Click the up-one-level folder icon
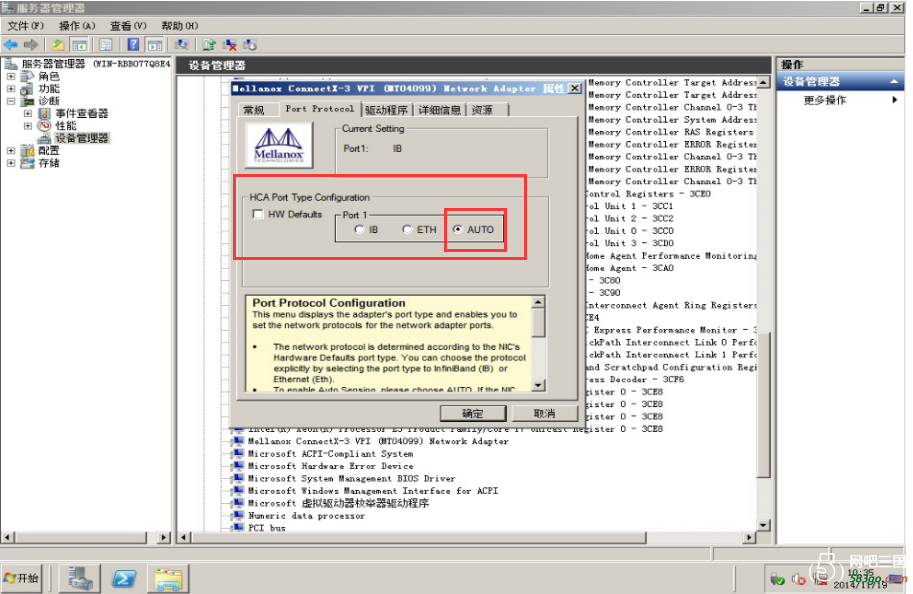Screen dimensions: 913x594 pyautogui.click(x=58, y=45)
